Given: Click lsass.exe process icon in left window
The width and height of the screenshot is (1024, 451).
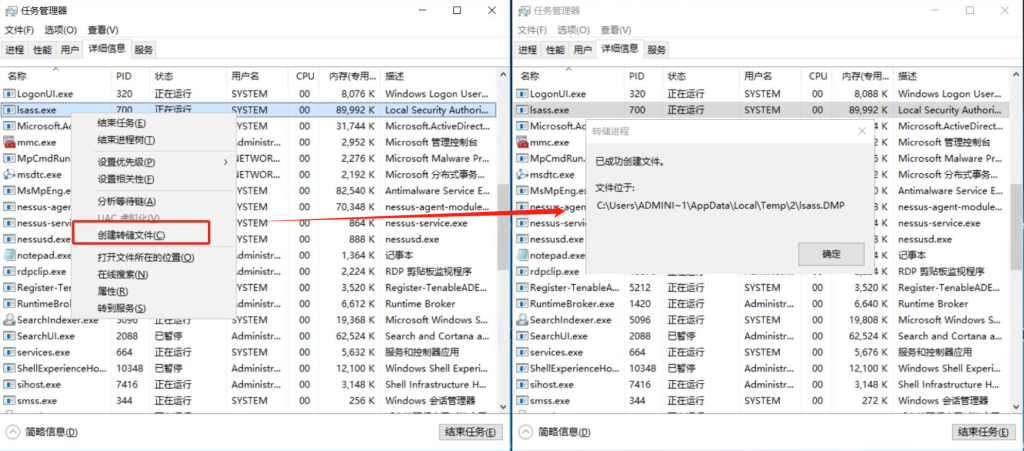Looking at the screenshot, I should point(9,110).
